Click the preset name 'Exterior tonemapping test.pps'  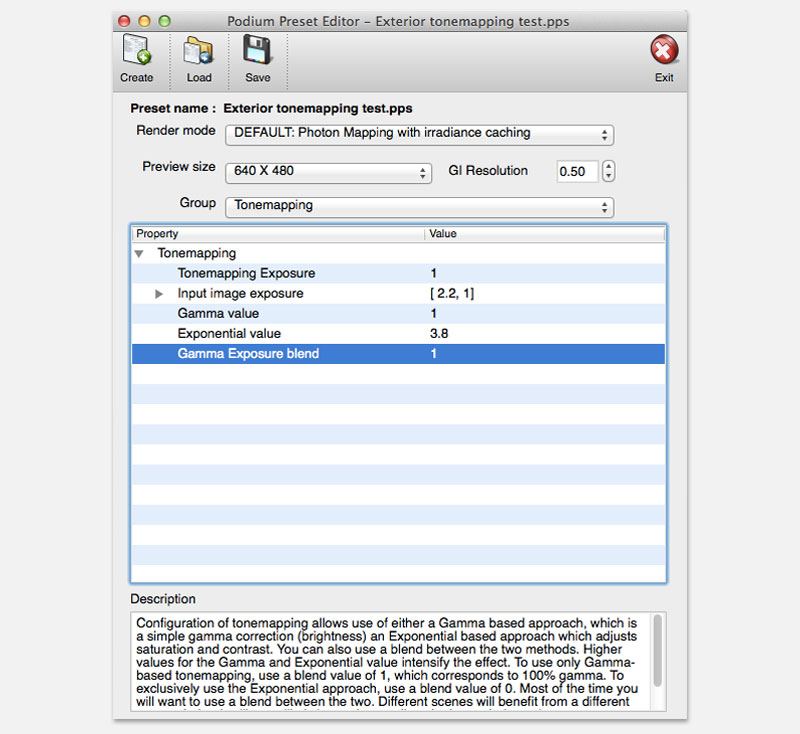tap(318, 109)
